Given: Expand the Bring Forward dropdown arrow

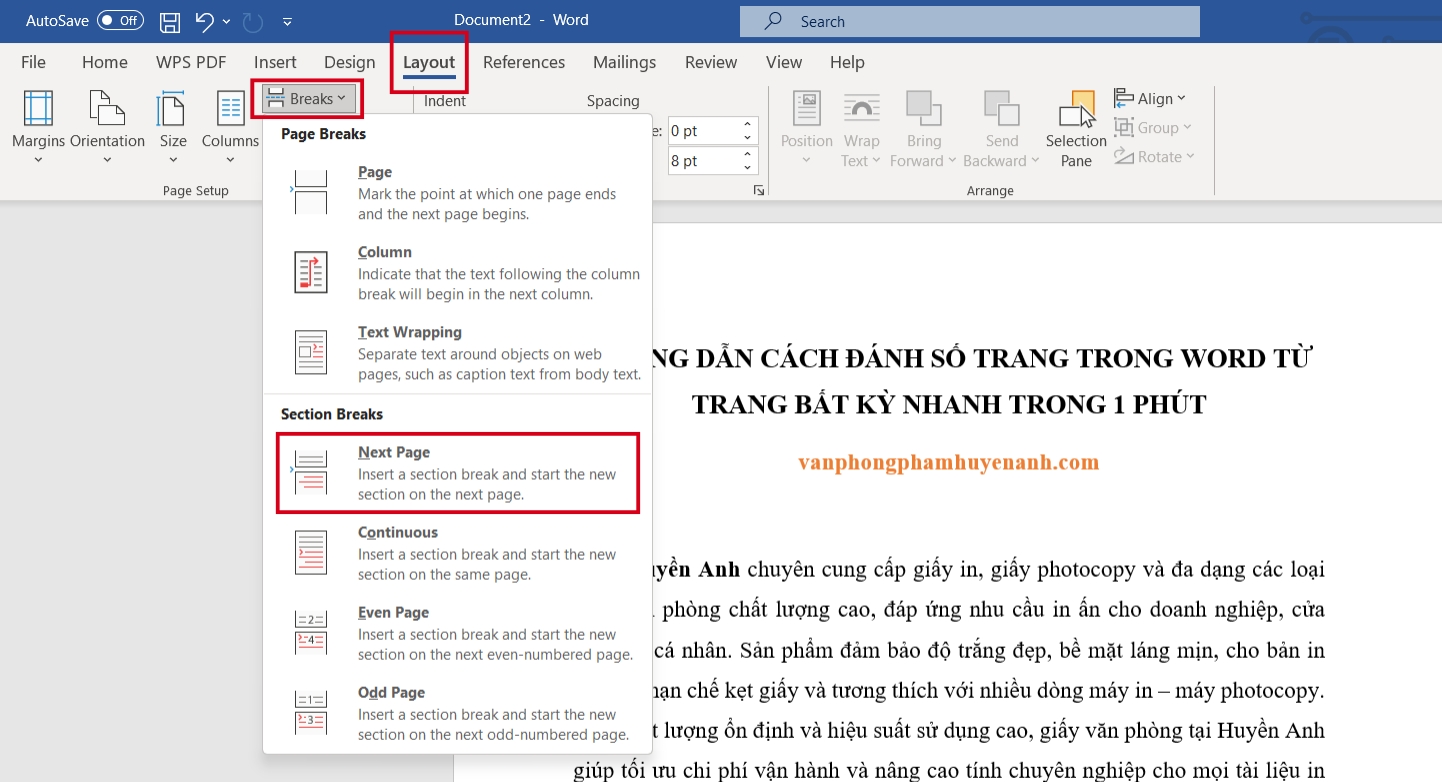Looking at the screenshot, I should point(952,161).
